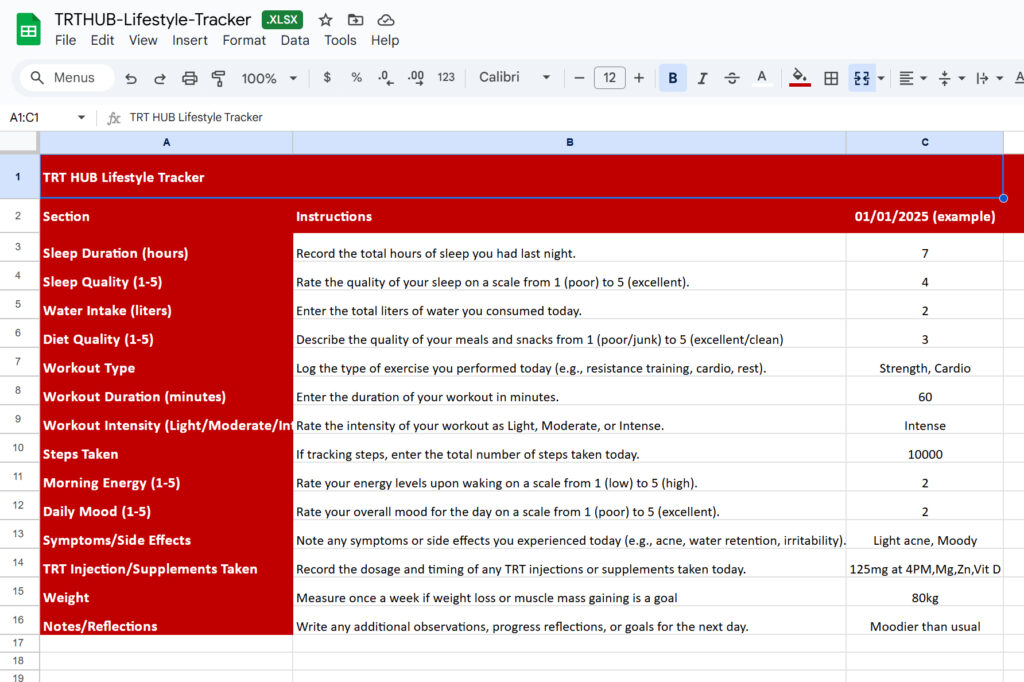Select column C header
This screenshot has width=1024, height=682.
point(925,142)
